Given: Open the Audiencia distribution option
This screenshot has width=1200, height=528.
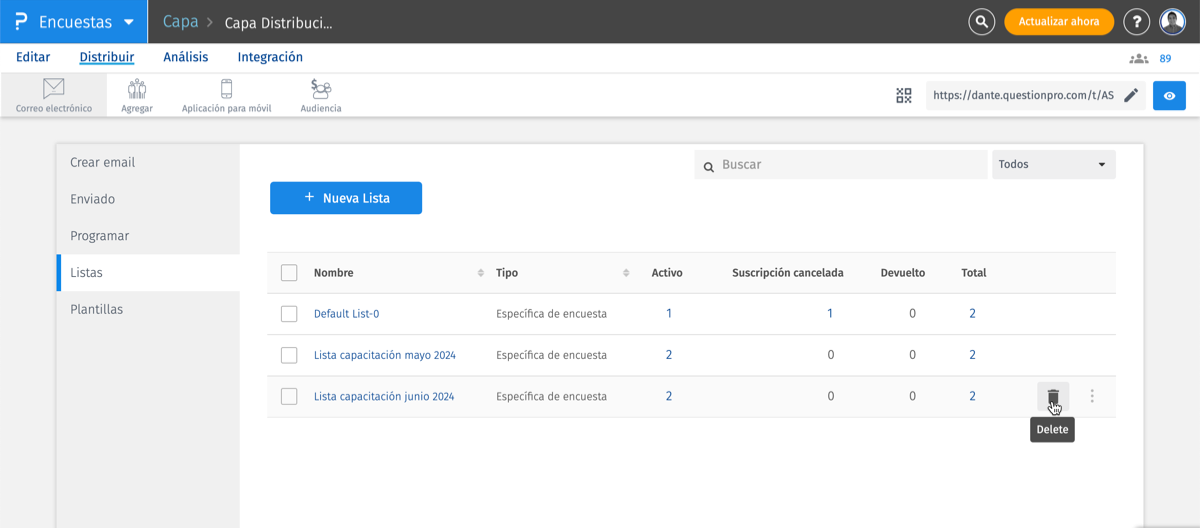Looking at the screenshot, I should [x=321, y=89].
